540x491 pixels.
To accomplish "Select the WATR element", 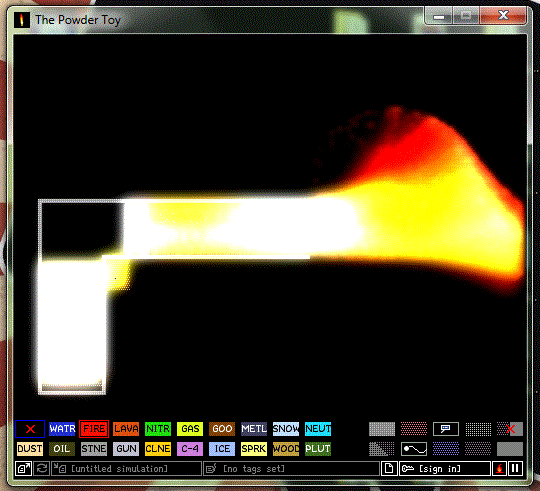I will pos(62,429).
